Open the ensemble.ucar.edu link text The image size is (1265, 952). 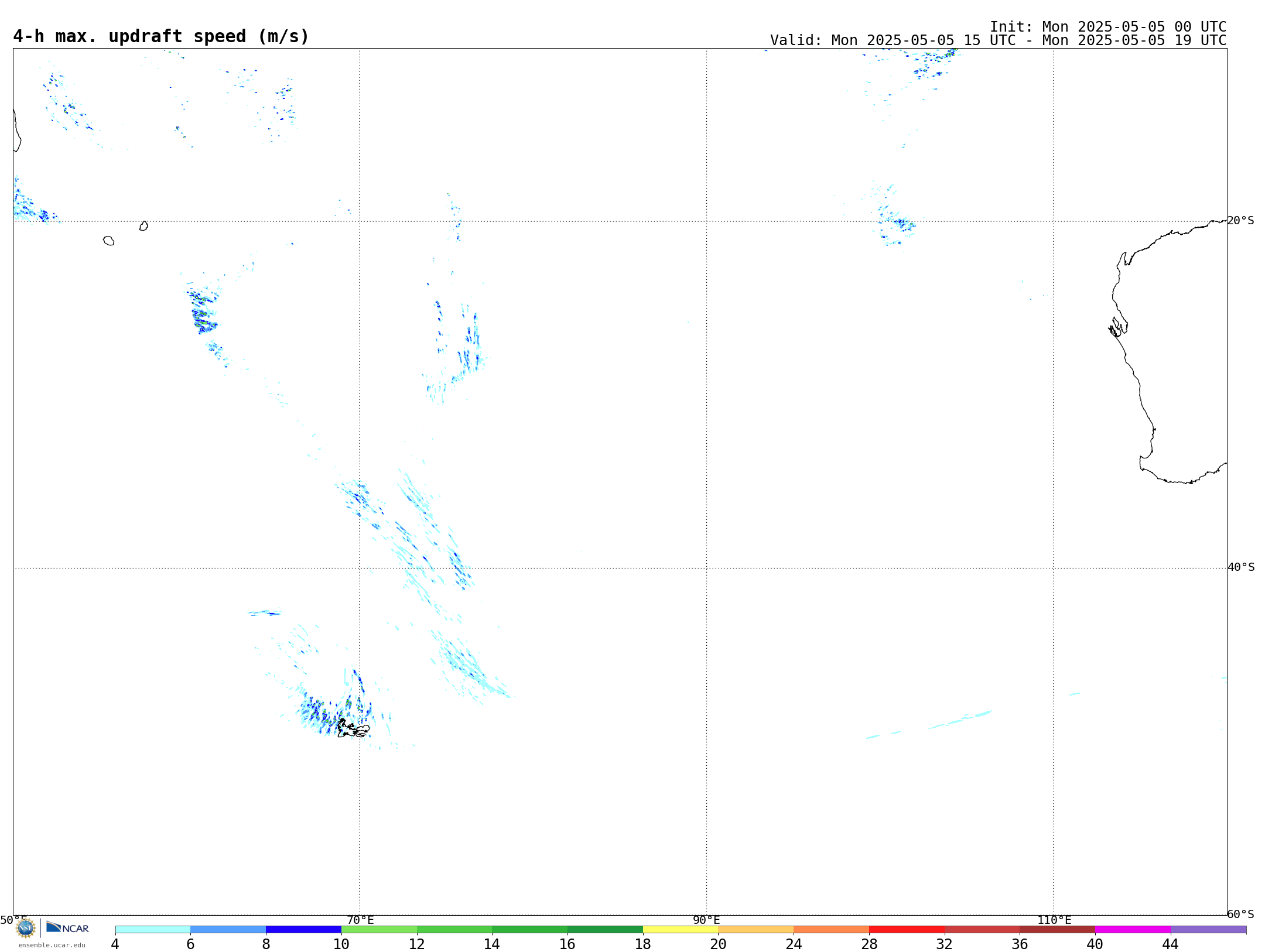point(52,945)
